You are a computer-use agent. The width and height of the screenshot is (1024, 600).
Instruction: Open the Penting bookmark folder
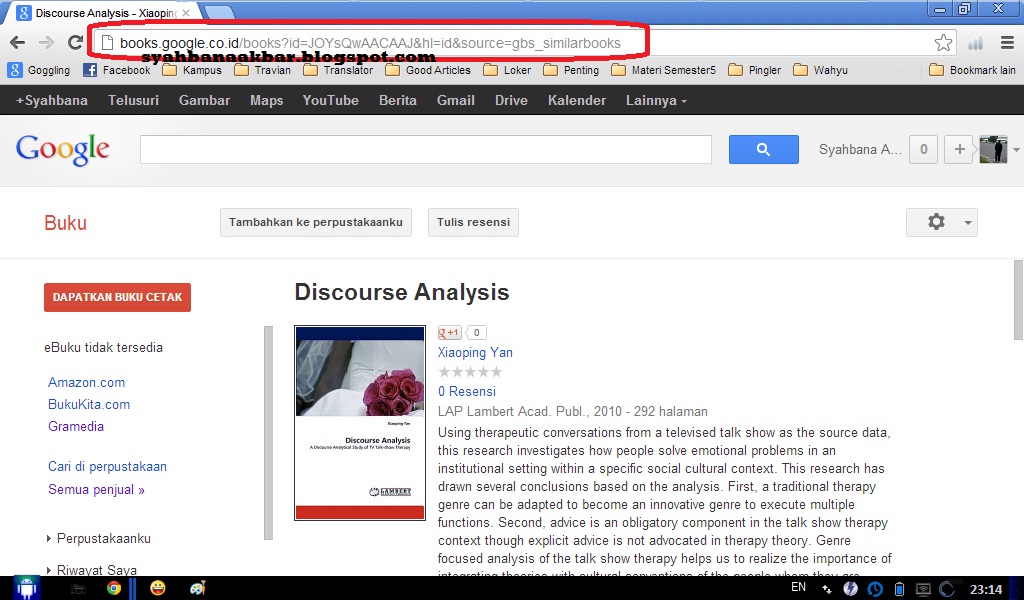pos(571,70)
